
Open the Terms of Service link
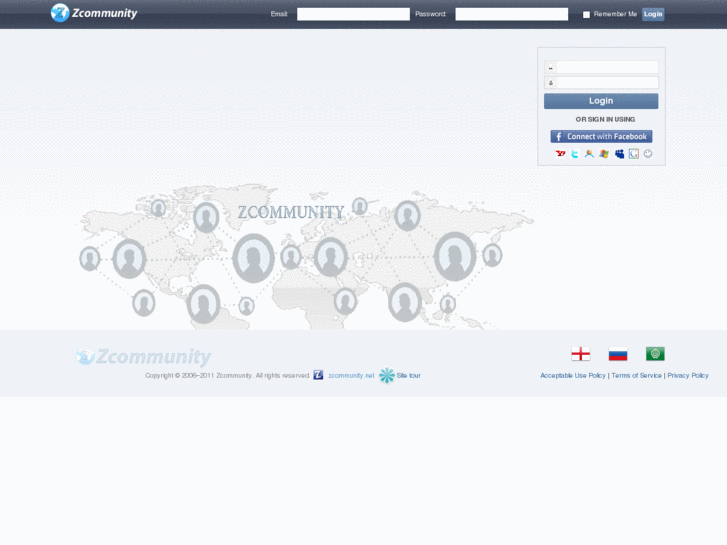(x=636, y=376)
